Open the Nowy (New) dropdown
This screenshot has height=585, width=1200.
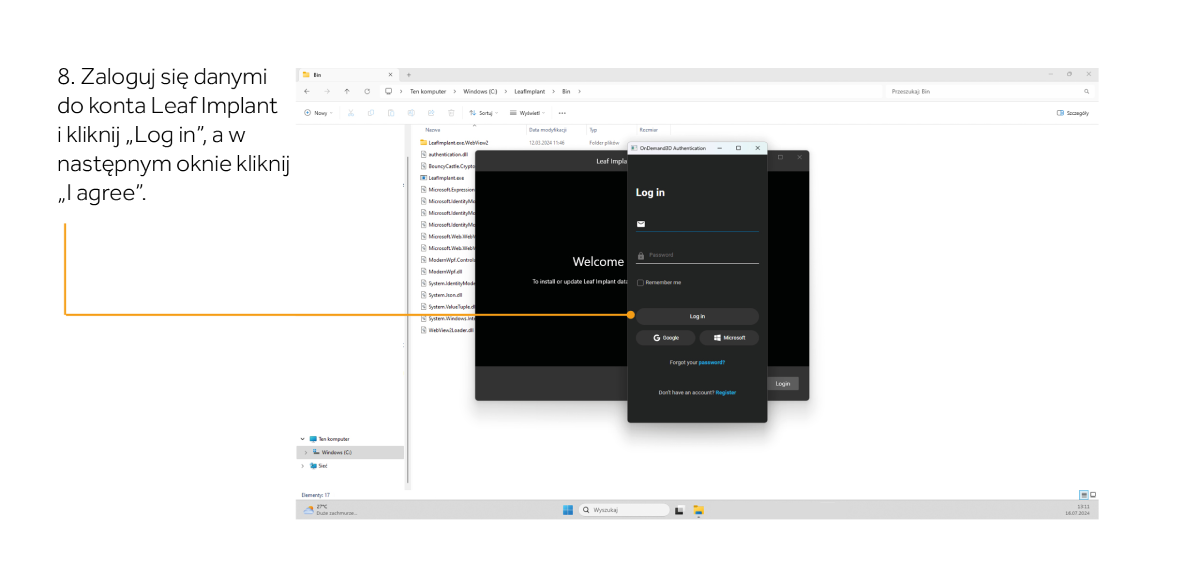[x=318, y=113]
